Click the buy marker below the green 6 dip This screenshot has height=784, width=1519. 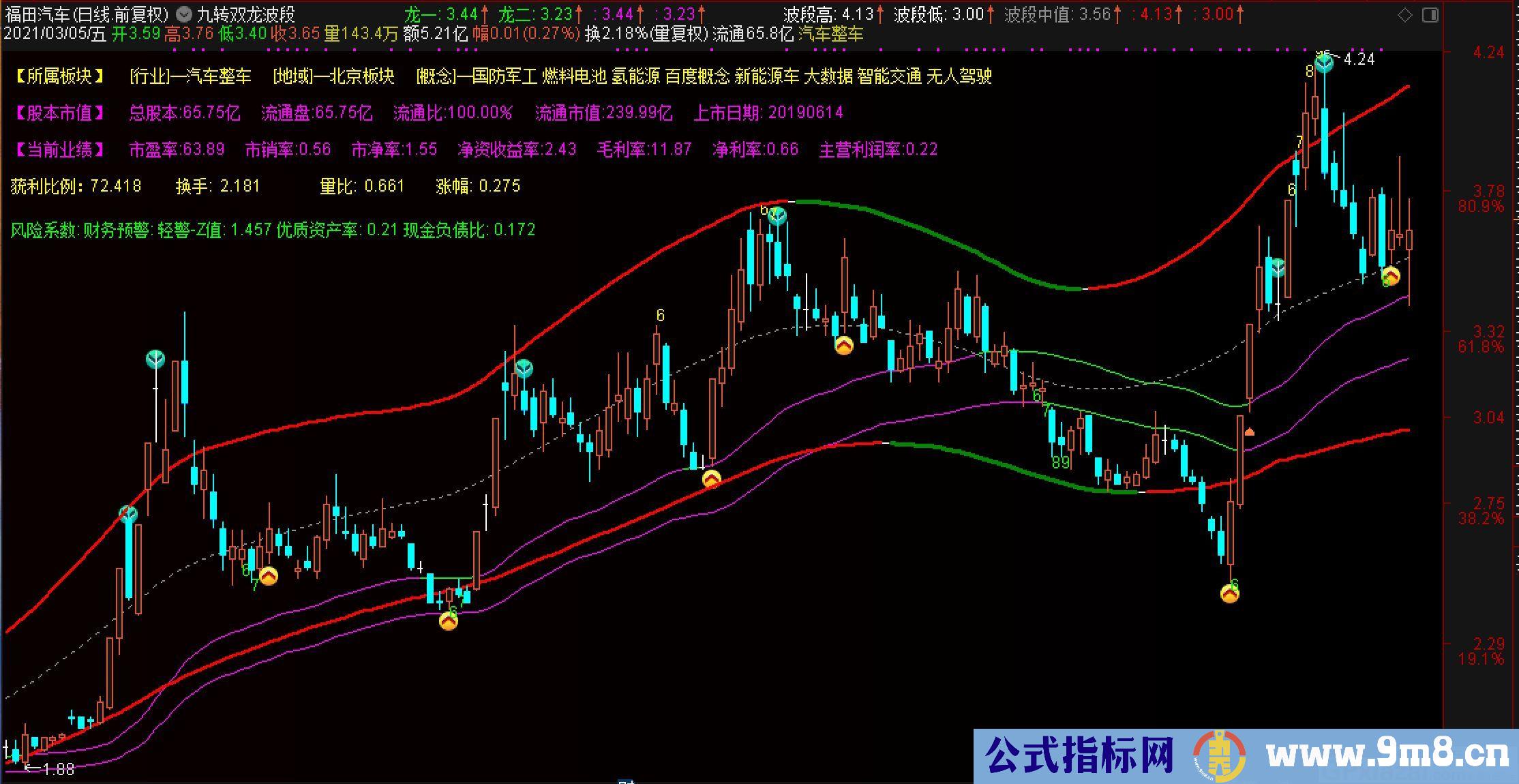coord(449,620)
